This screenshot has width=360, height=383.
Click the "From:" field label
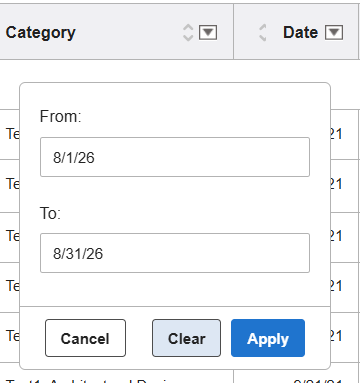click(61, 117)
